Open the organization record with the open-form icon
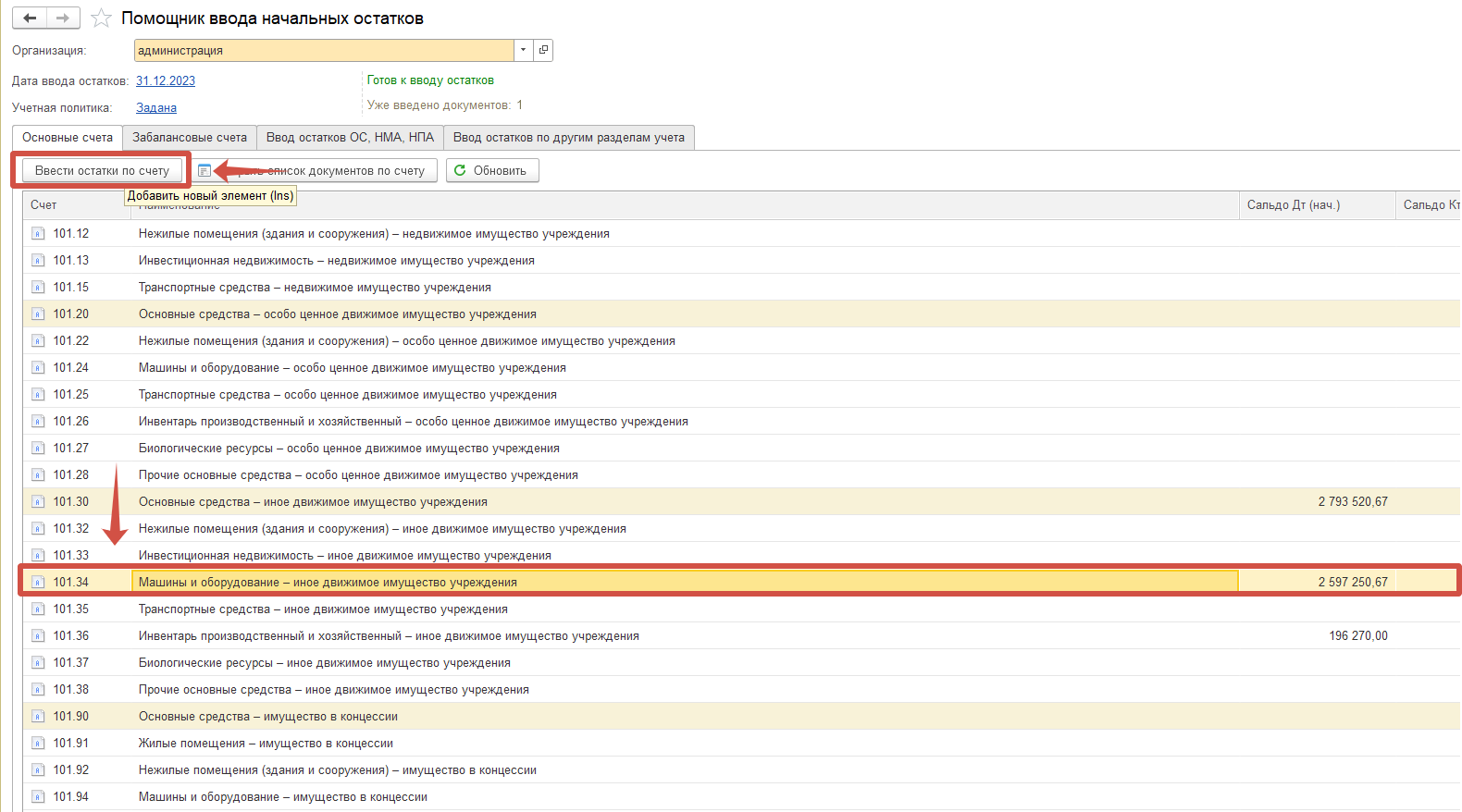The image size is (1462, 812). coord(543,50)
